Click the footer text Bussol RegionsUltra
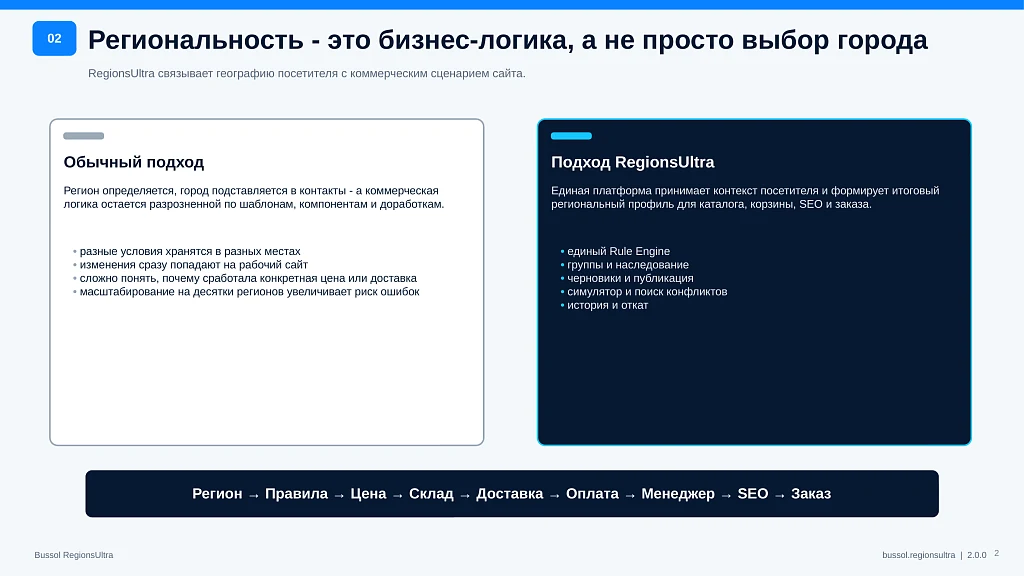Screen dimensions: 1024x576 point(74,555)
